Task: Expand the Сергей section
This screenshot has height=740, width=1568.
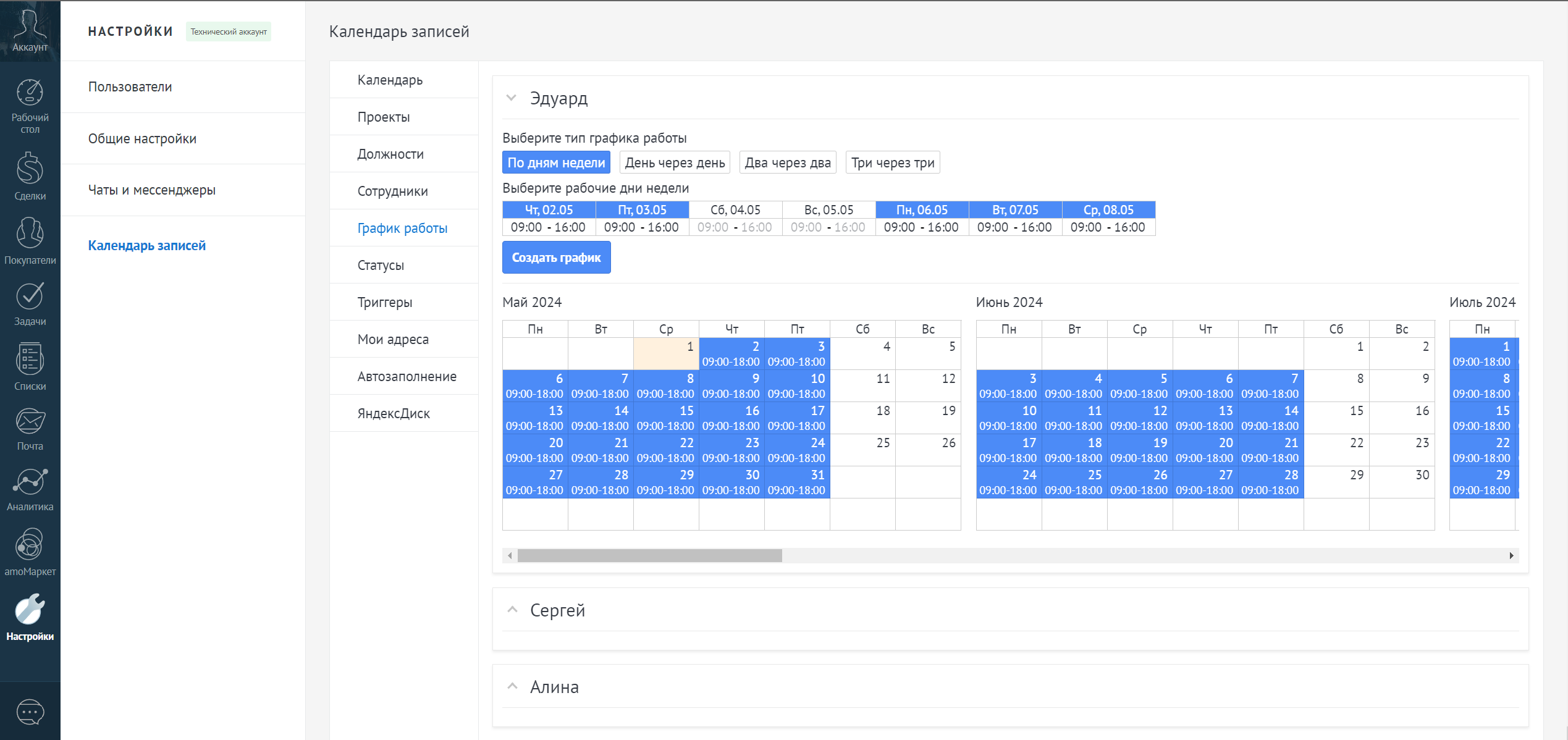Action: (512, 610)
